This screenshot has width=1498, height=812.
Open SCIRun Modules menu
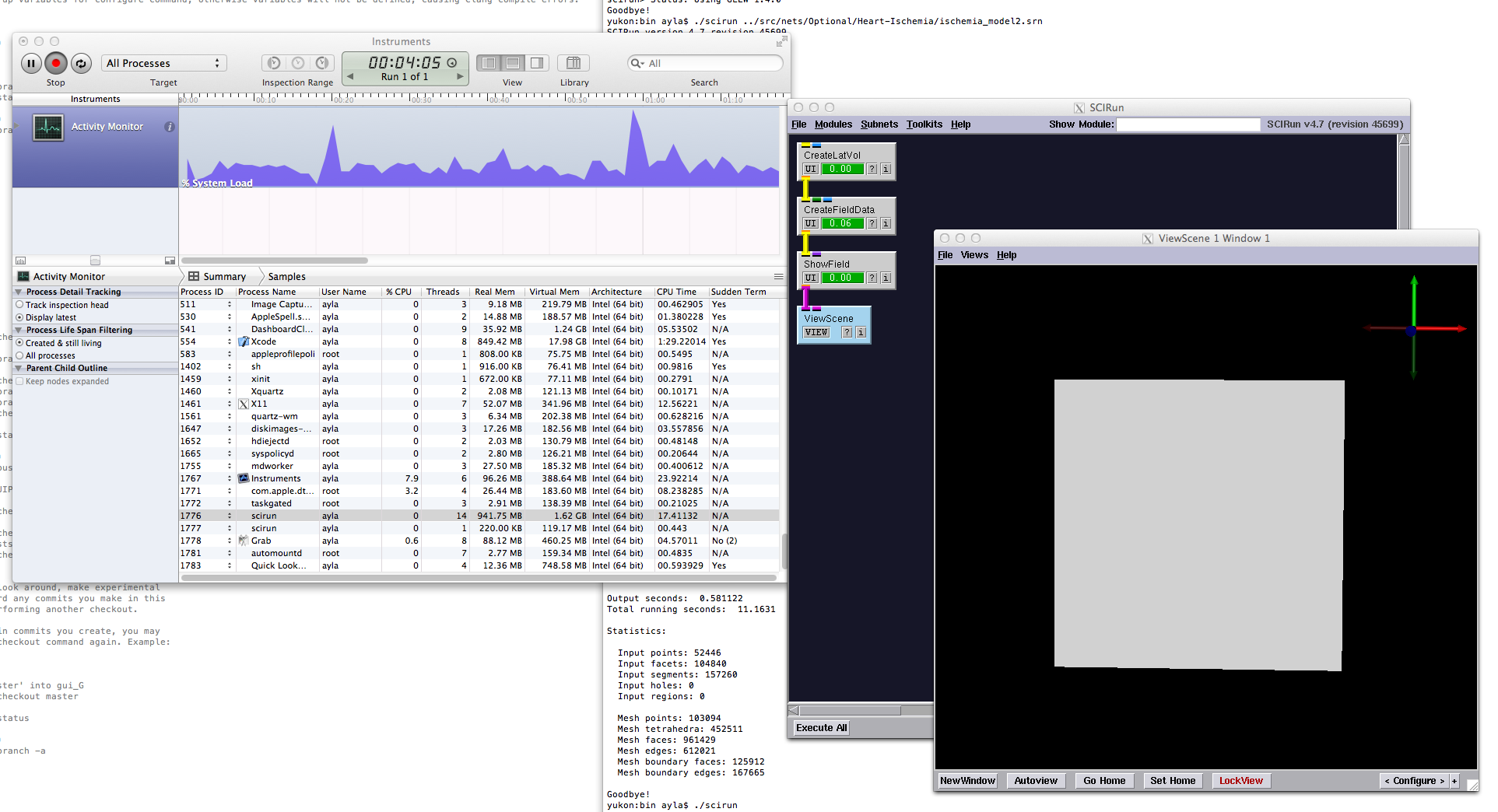pos(833,124)
